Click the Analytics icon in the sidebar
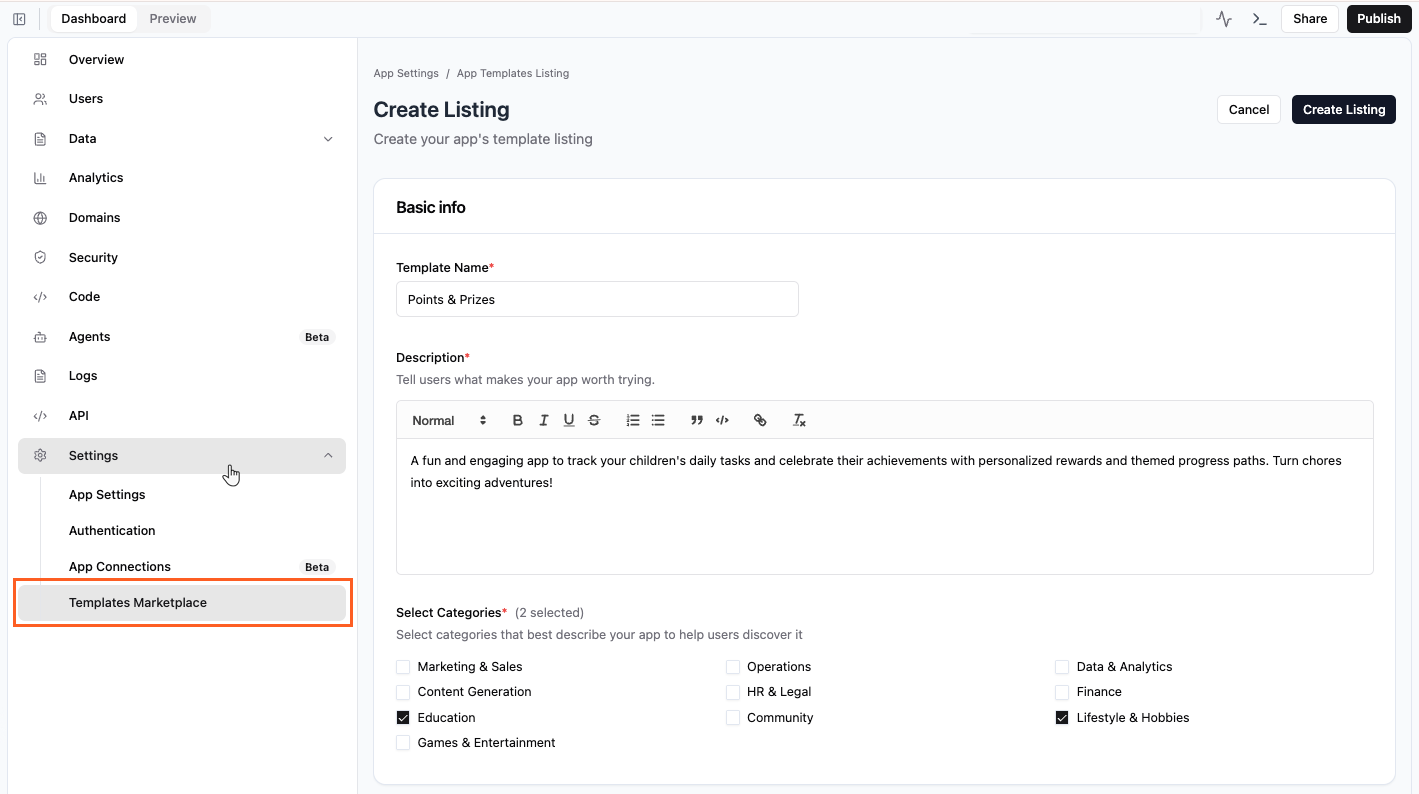The image size is (1419, 794). 40,177
